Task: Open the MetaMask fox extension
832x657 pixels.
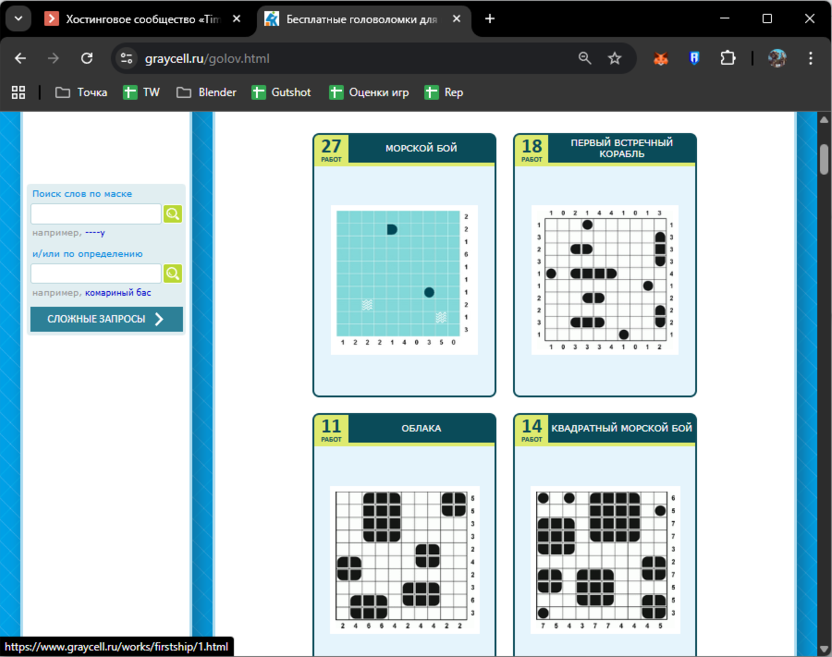Action: (661, 58)
